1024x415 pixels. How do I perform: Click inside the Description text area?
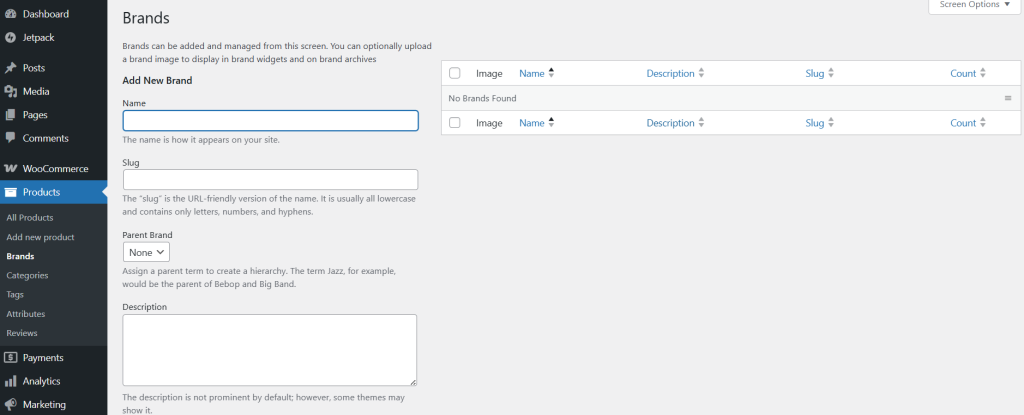[270, 350]
